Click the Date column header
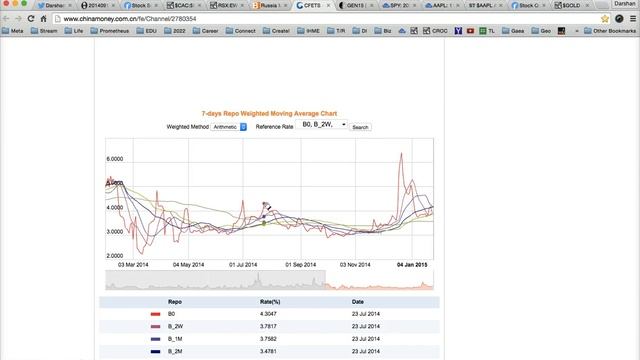 click(x=358, y=302)
